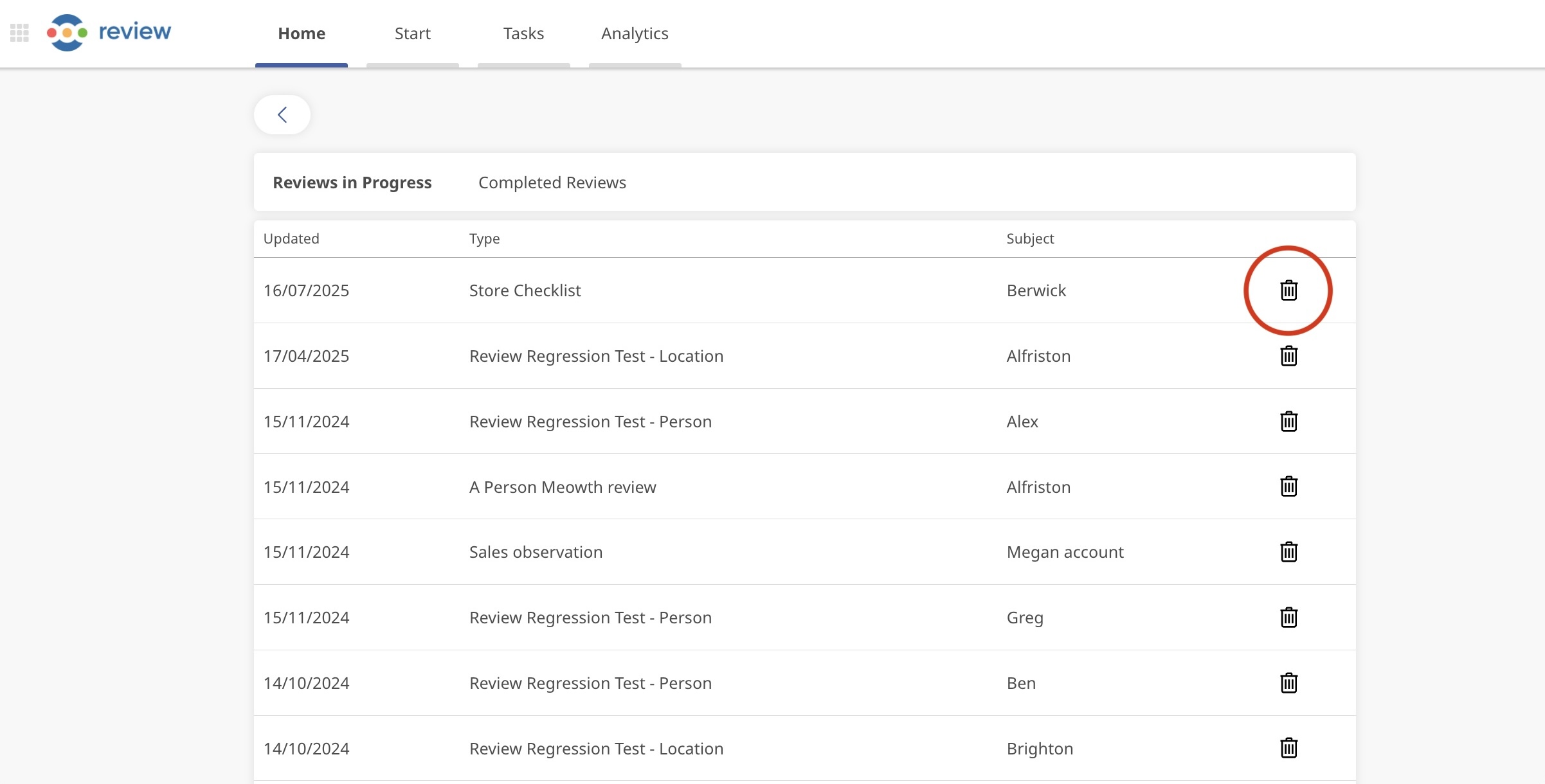Open the Start navigation item
The width and height of the screenshot is (1545, 784).
[x=412, y=33]
